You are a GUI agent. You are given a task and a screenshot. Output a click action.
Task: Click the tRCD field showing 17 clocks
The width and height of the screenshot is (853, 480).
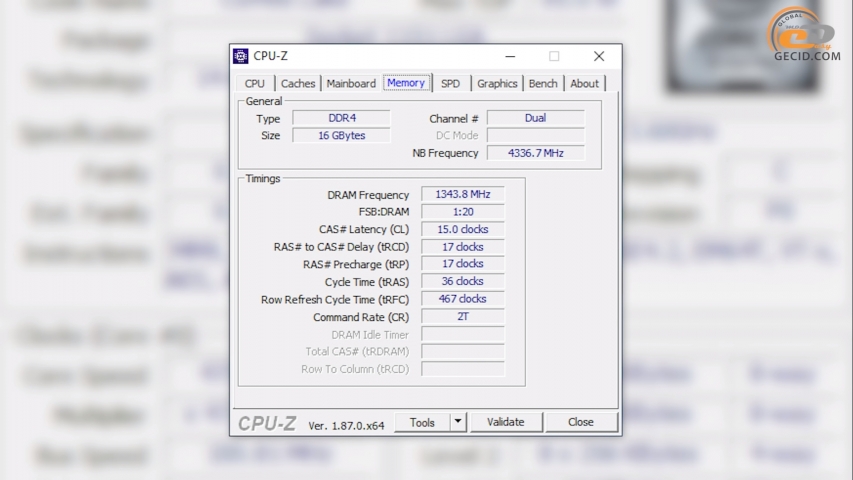463,247
